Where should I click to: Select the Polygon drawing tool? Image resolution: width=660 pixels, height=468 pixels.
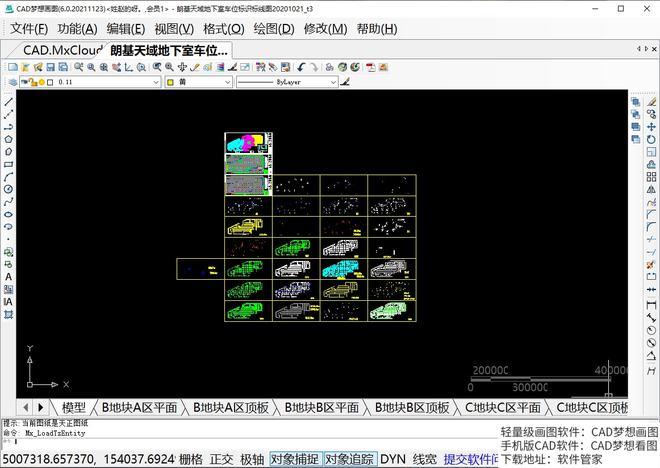click(8, 139)
